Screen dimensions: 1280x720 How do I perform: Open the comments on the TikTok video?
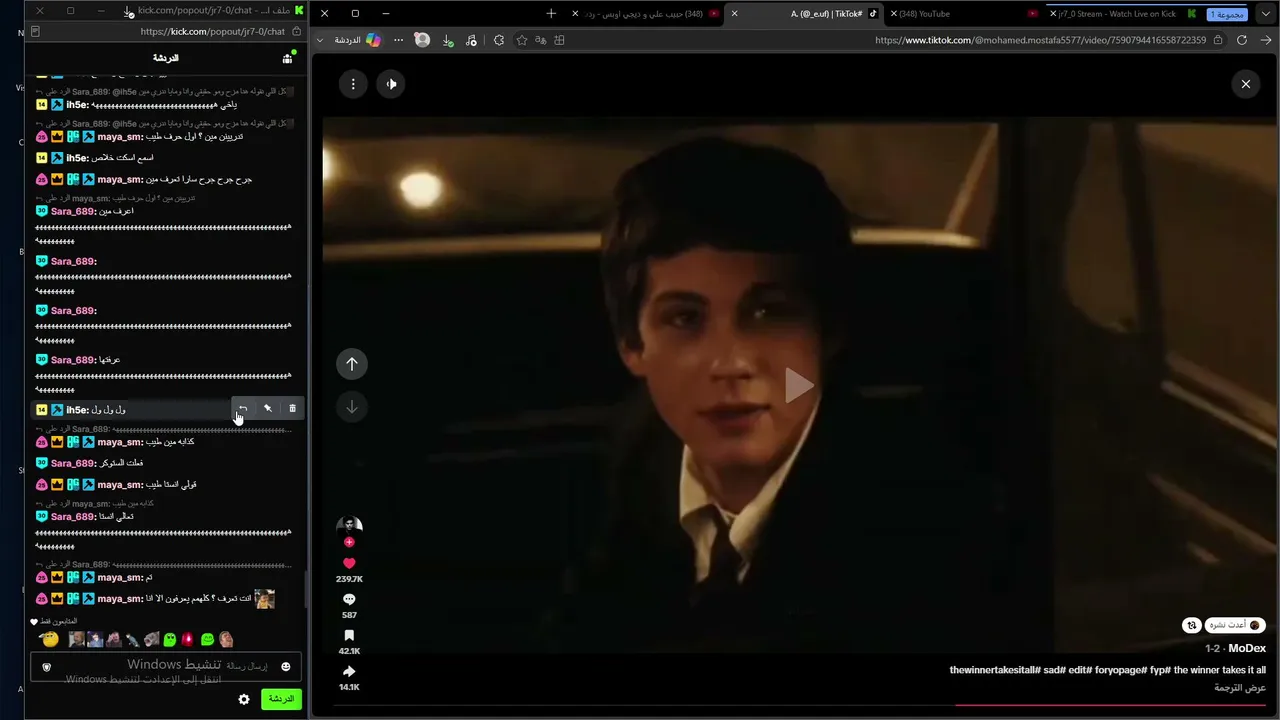(x=349, y=599)
